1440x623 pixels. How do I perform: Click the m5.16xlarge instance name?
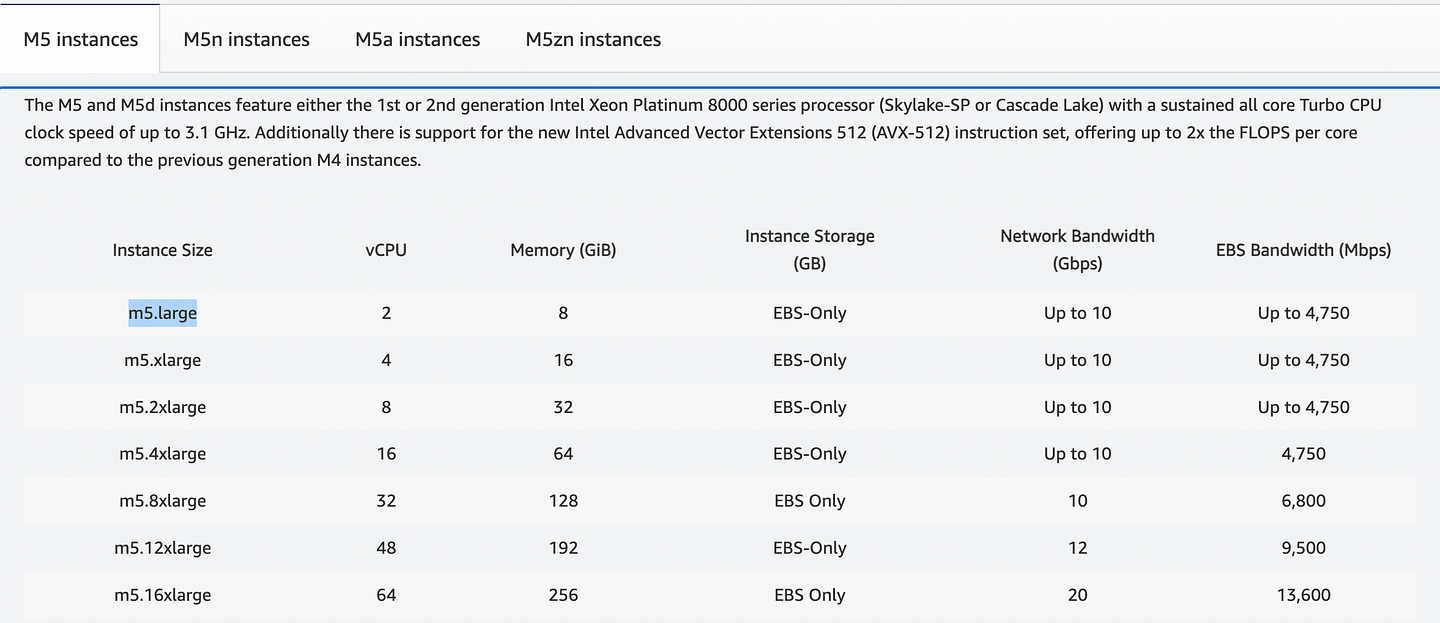(162, 595)
